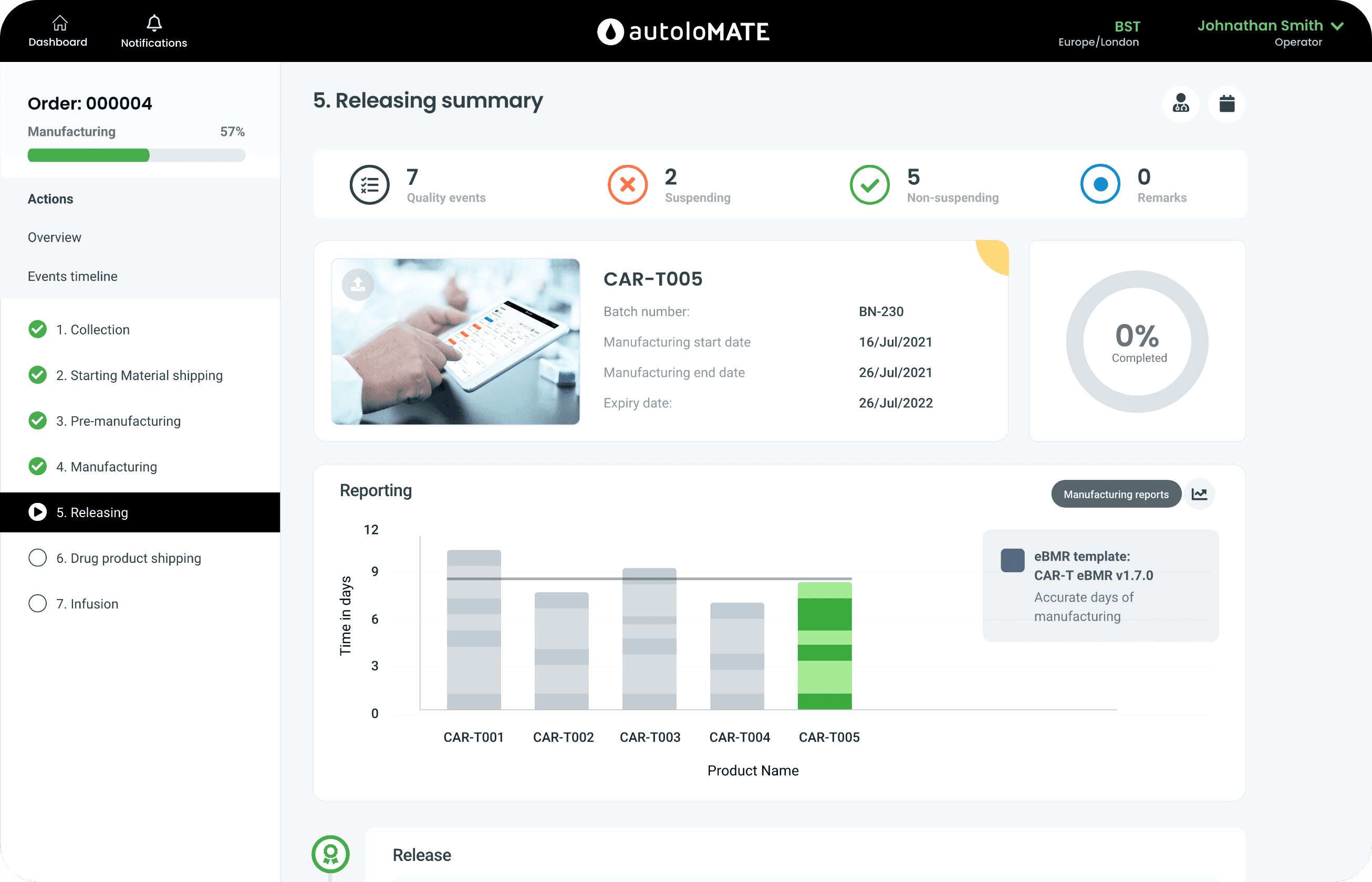The height and width of the screenshot is (882, 1372).
Task: Open the Notifications bell icon
Action: coord(153,23)
